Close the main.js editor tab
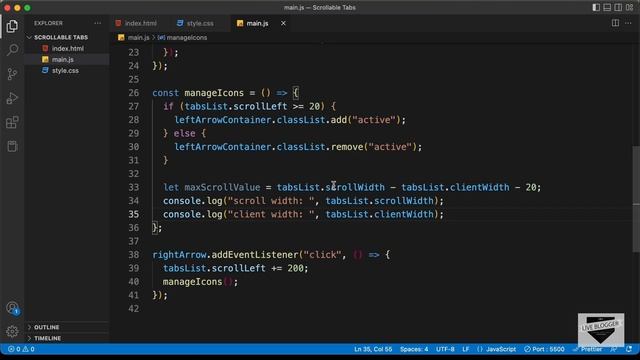The width and height of the screenshot is (640, 360). tap(283, 23)
